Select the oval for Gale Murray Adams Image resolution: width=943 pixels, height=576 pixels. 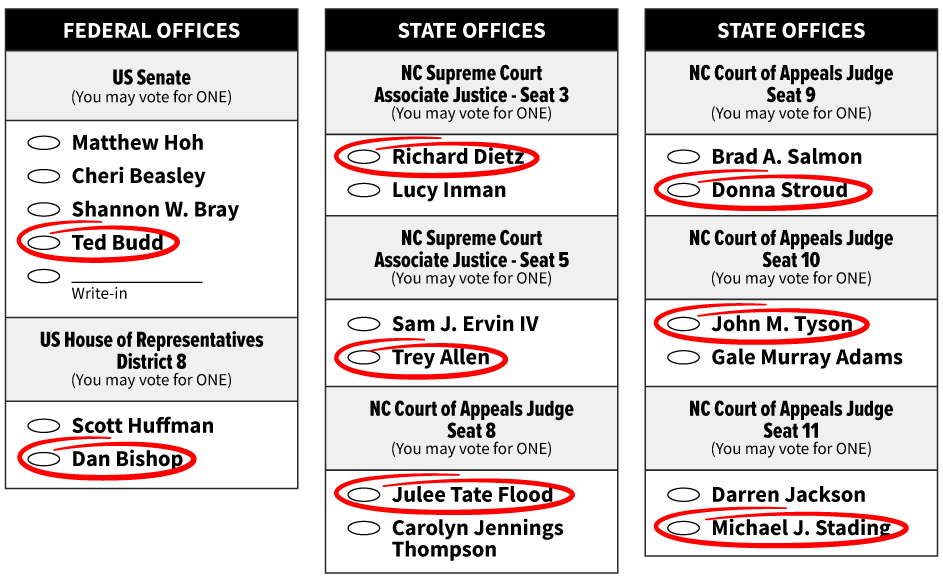click(x=684, y=358)
